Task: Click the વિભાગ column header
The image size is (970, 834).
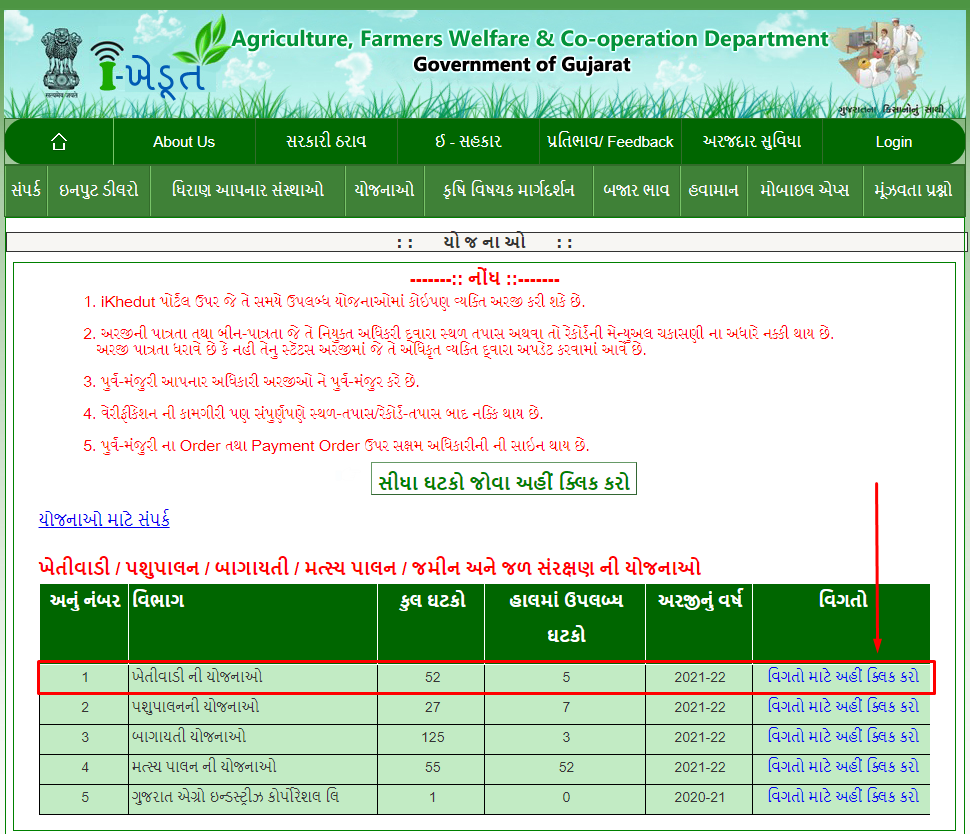Action: tap(253, 622)
